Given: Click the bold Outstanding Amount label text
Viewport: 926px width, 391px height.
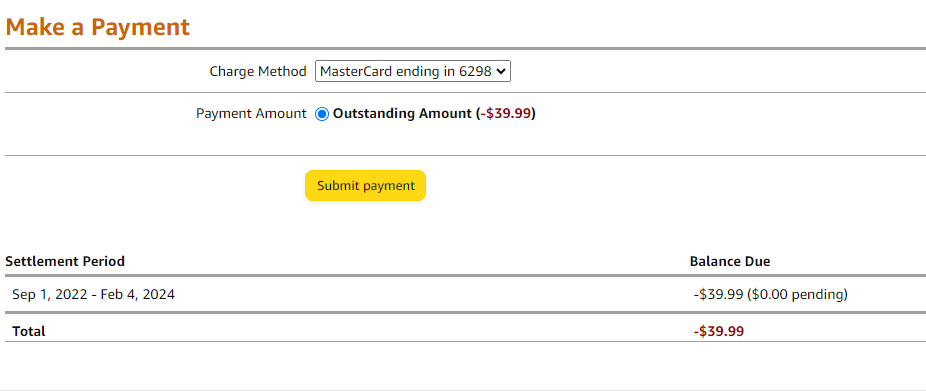Looking at the screenshot, I should click(x=402, y=113).
